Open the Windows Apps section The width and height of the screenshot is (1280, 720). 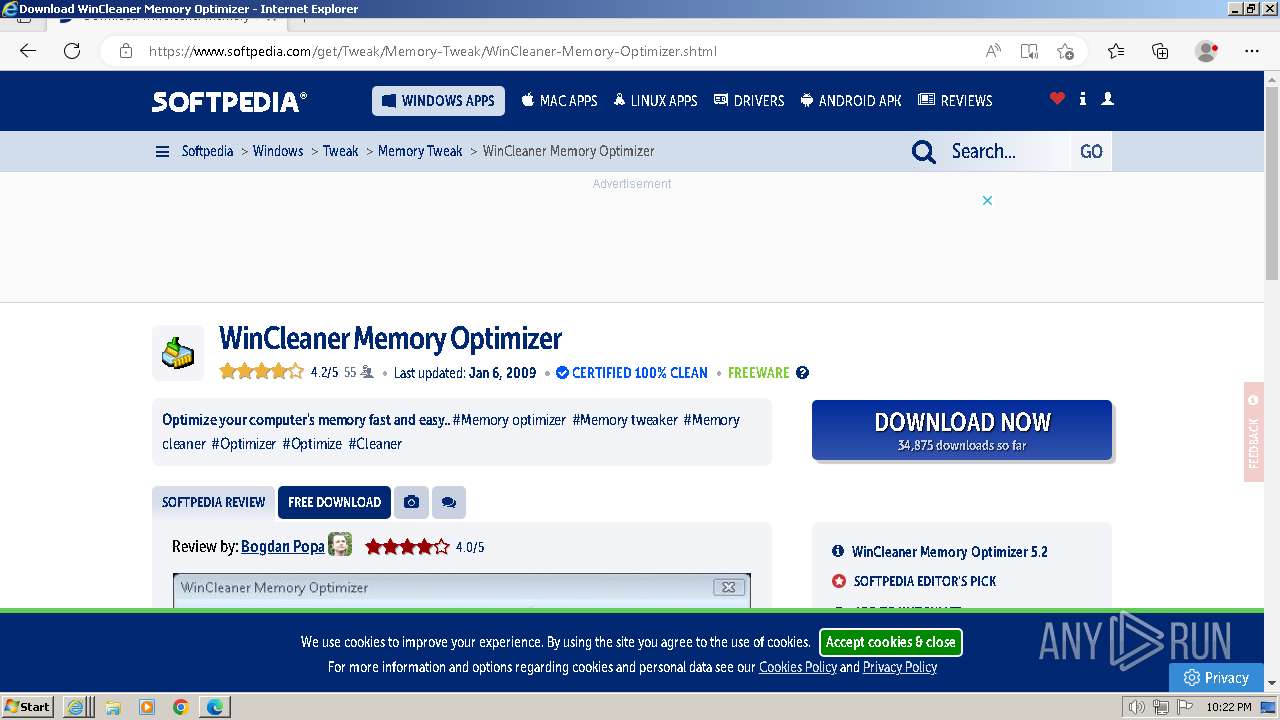(438, 101)
